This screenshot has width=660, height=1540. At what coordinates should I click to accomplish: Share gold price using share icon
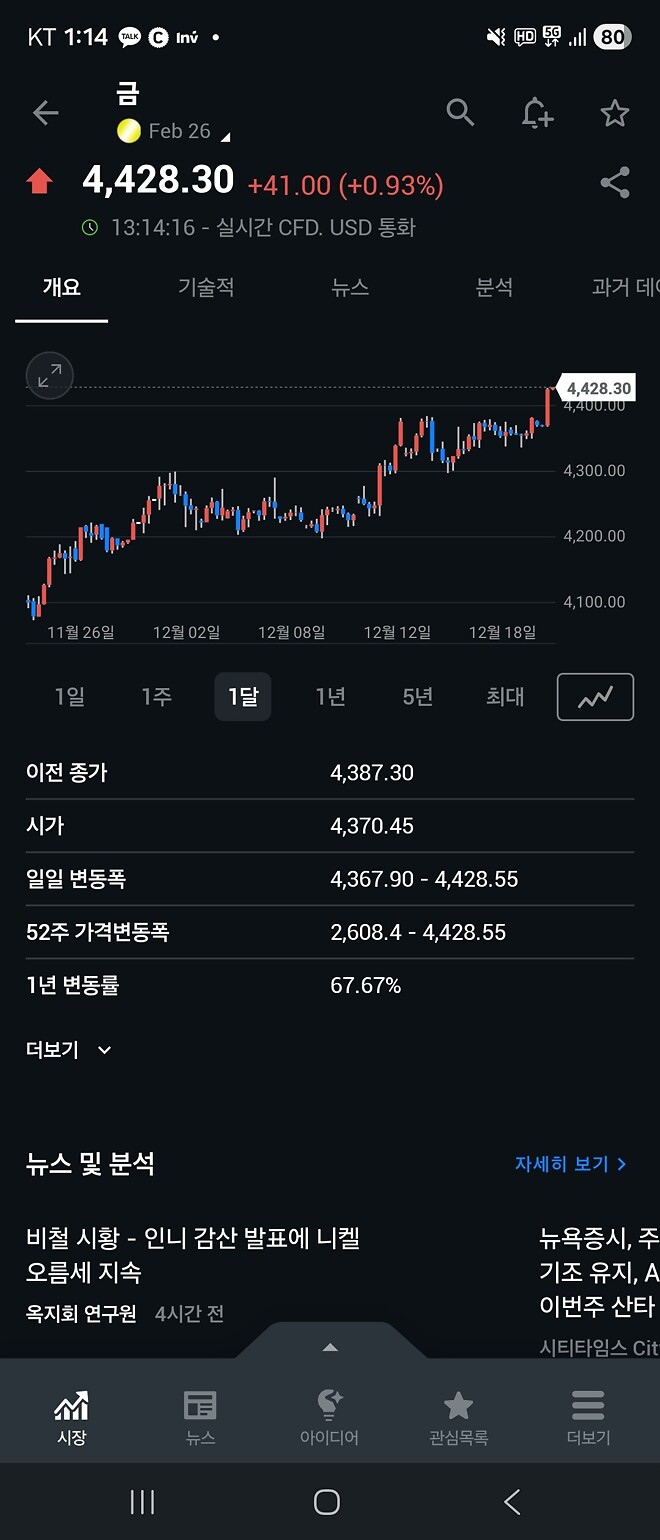click(614, 182)
